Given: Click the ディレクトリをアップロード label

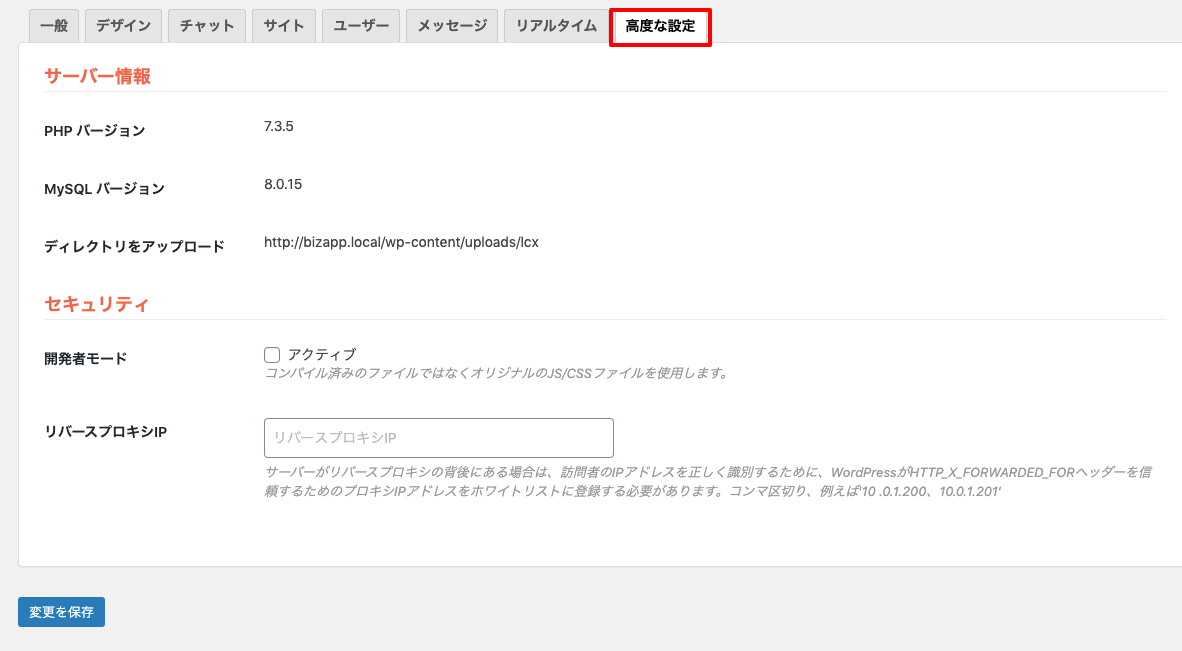Looking at the screenshot, I should tap(134, 246).
